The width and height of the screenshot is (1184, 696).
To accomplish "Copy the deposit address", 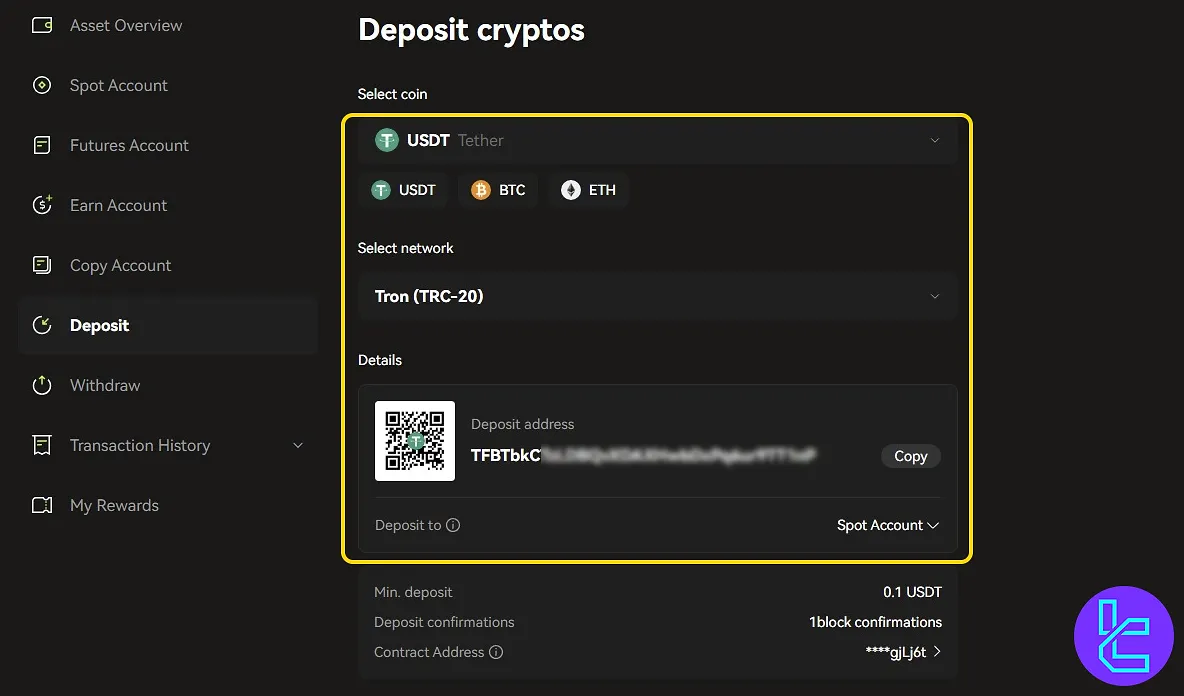I will click(911, 456).
